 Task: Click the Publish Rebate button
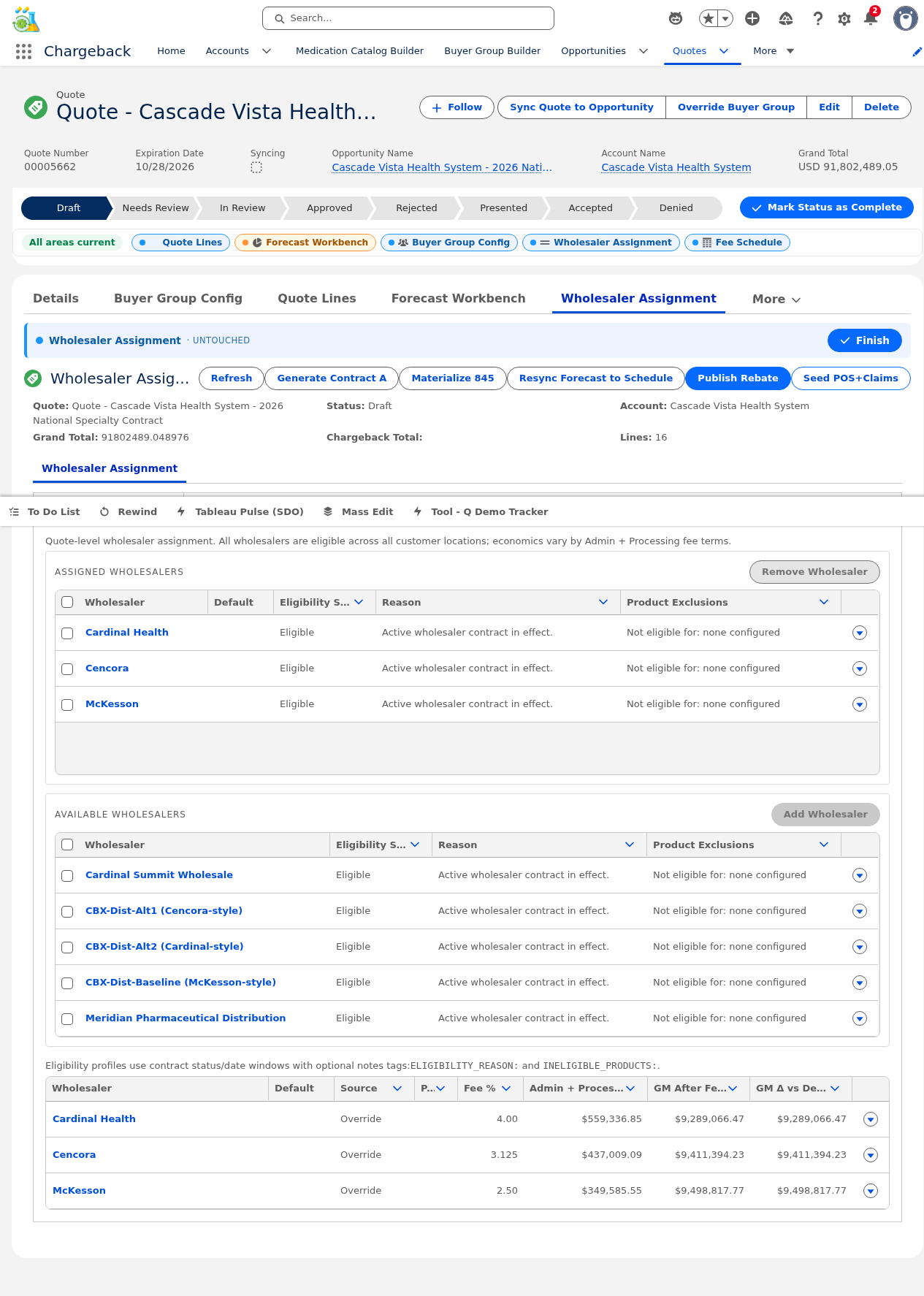[x=738, y=378]
